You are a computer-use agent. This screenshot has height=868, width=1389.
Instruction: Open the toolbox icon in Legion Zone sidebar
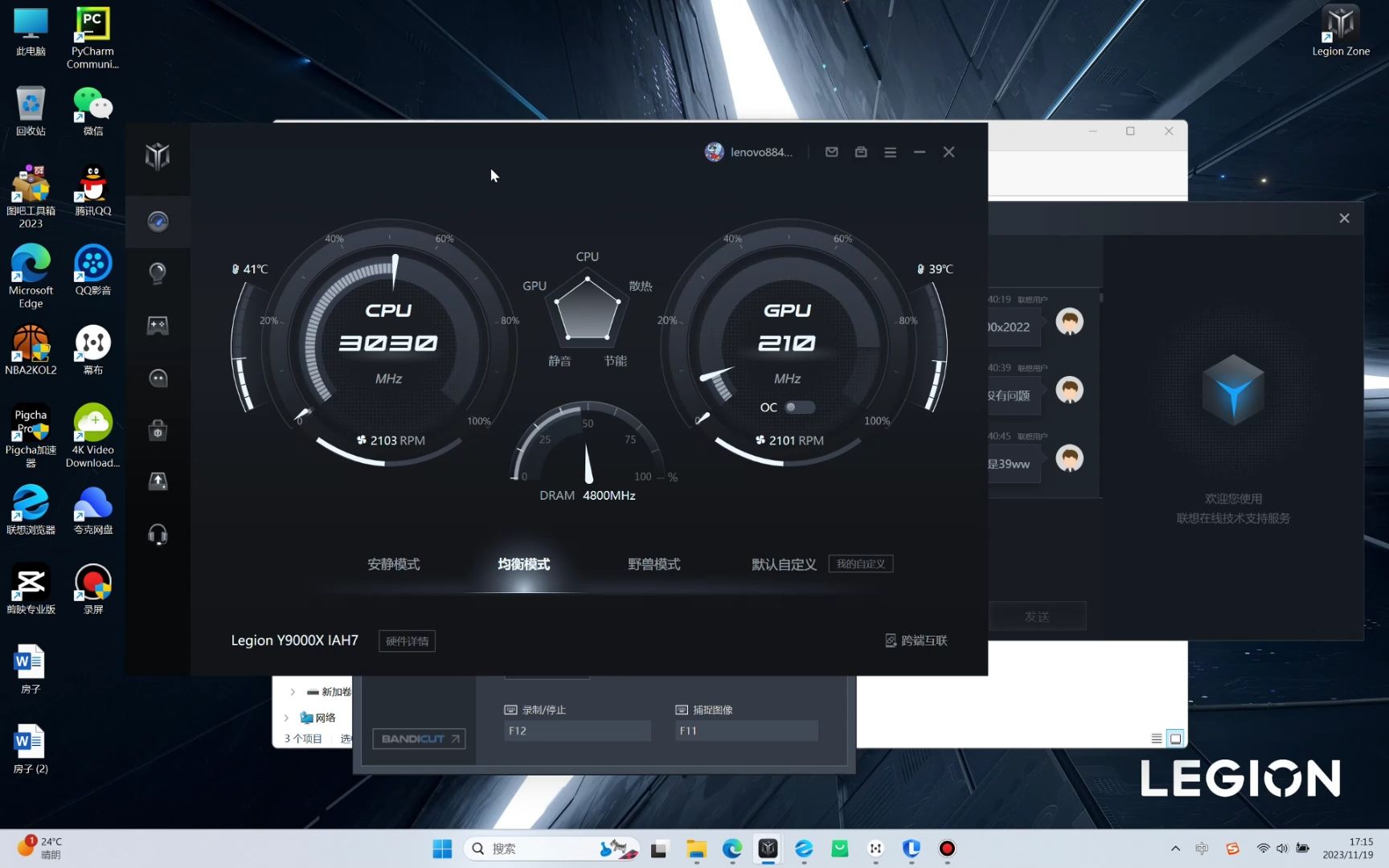(158, 431)
